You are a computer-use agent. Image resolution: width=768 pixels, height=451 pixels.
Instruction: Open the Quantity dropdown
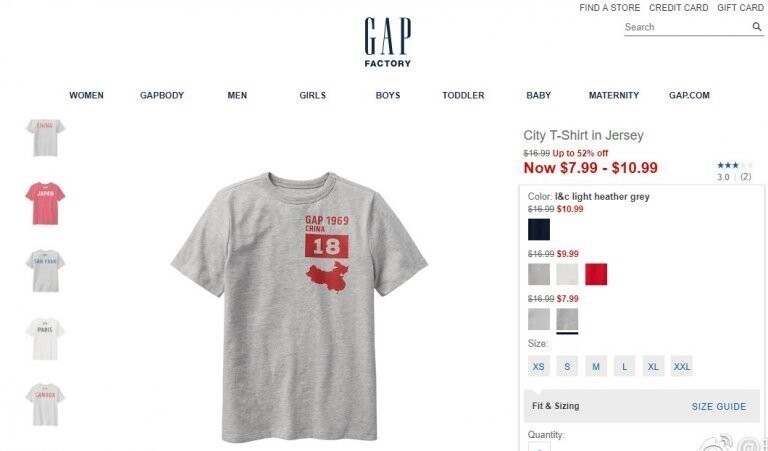point(539,446)
